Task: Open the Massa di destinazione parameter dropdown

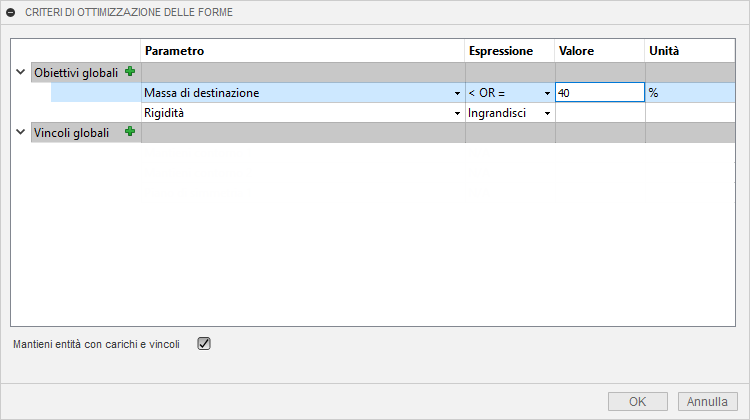Action: pos(457,93)
